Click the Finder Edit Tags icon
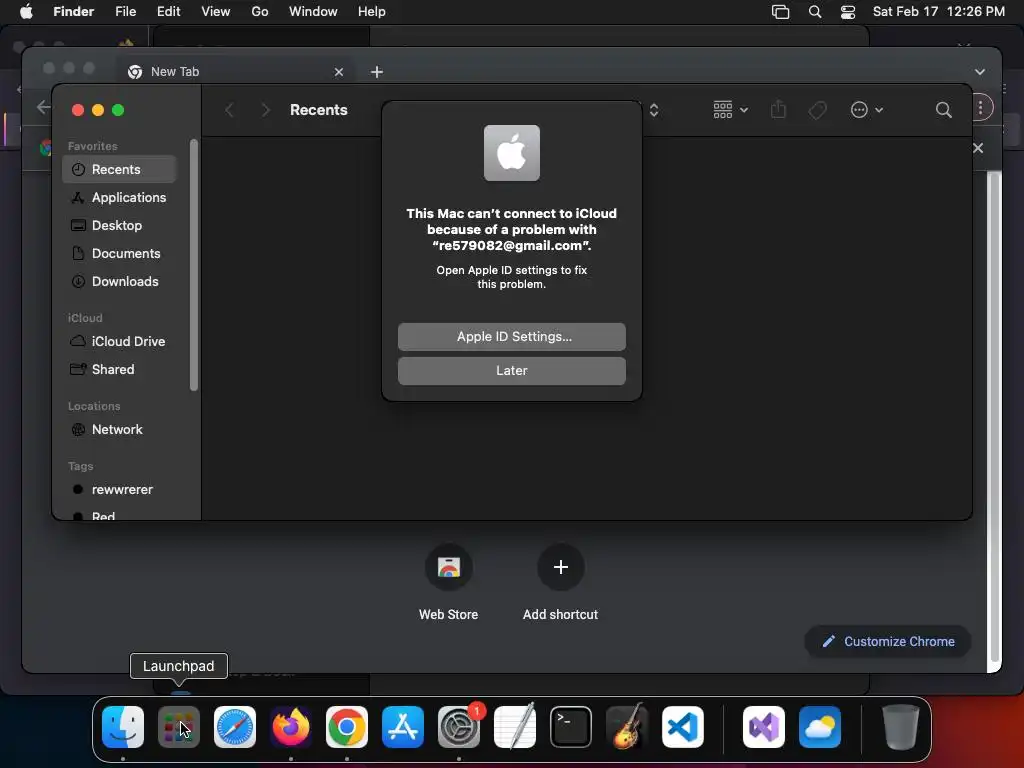This screenshot has width=1024, height=768. click(x=817, y=110)
